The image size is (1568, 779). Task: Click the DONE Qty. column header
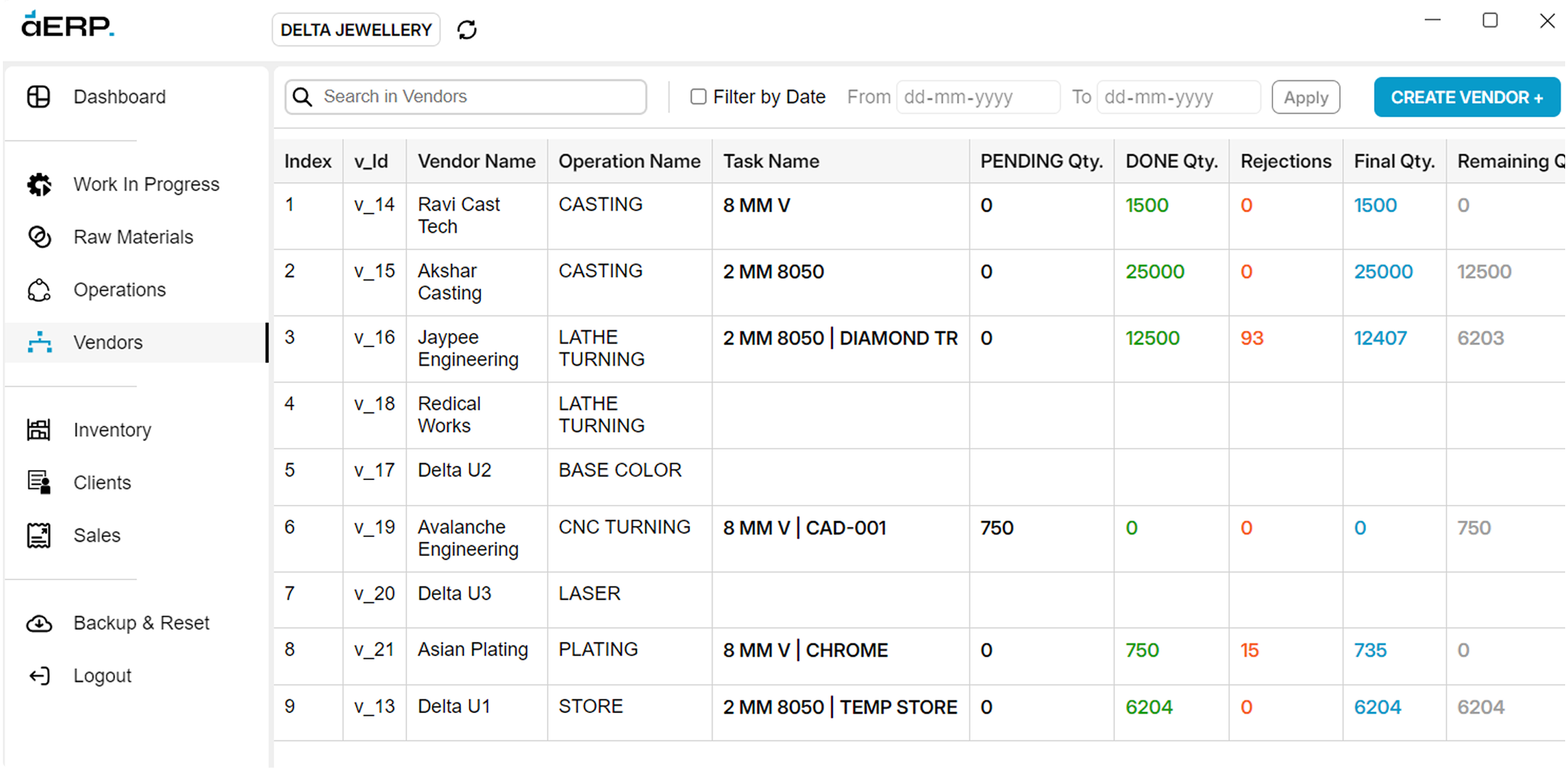point(1172,161)
